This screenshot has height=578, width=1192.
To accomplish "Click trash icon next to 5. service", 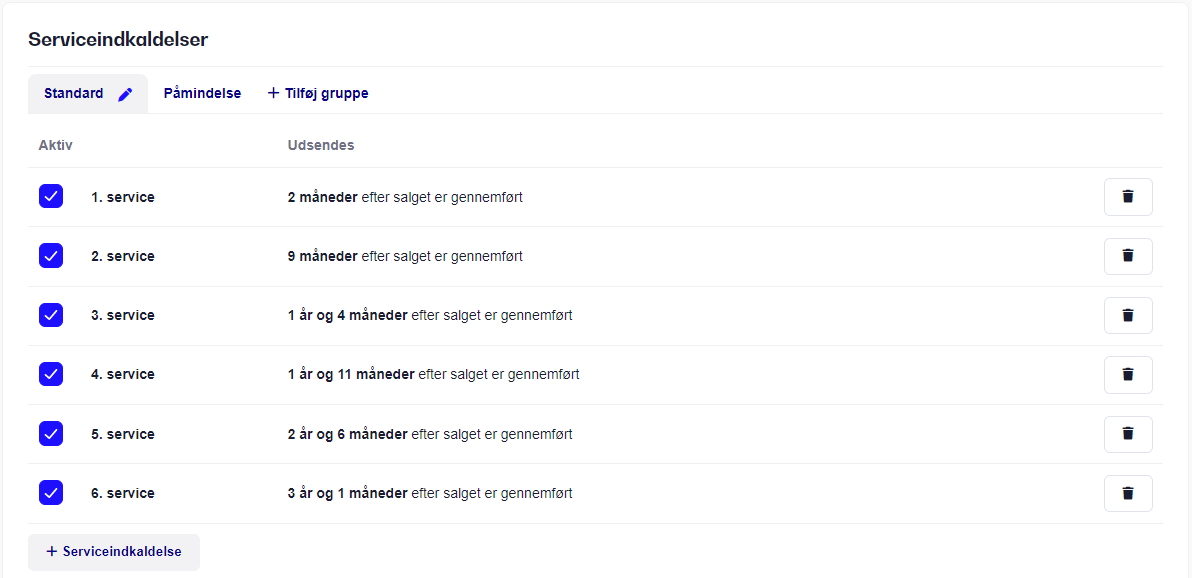I will coord(1127,434).
